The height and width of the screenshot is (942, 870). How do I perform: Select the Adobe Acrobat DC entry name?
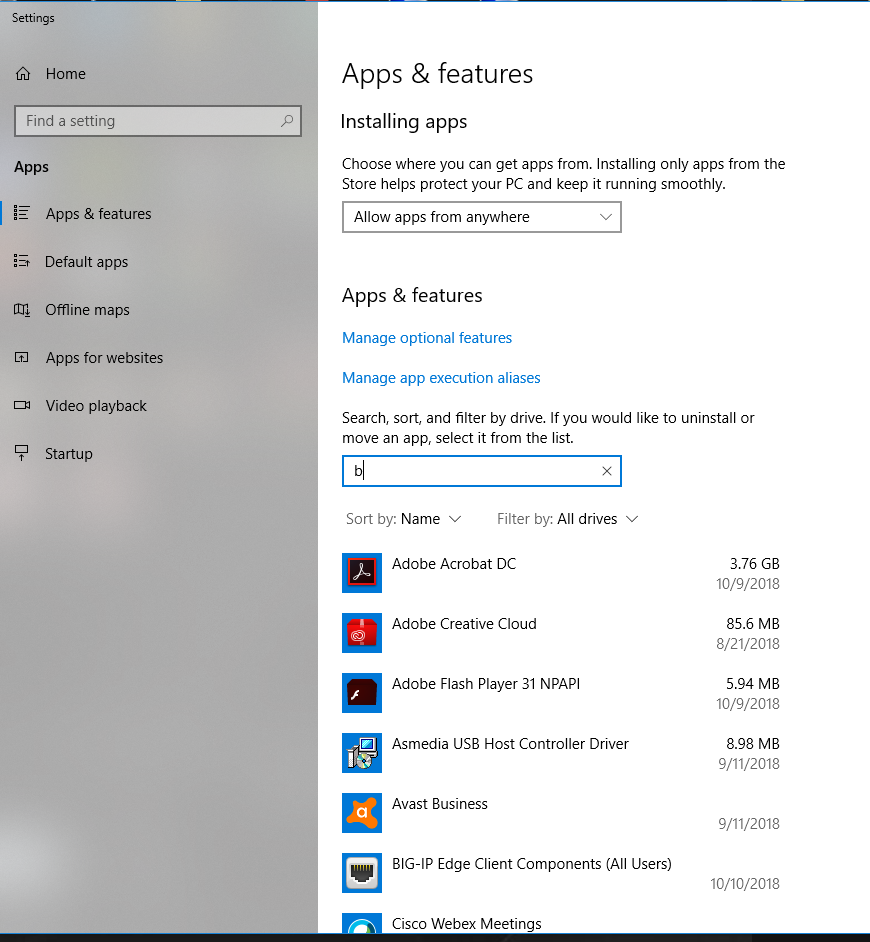point(454,564)
